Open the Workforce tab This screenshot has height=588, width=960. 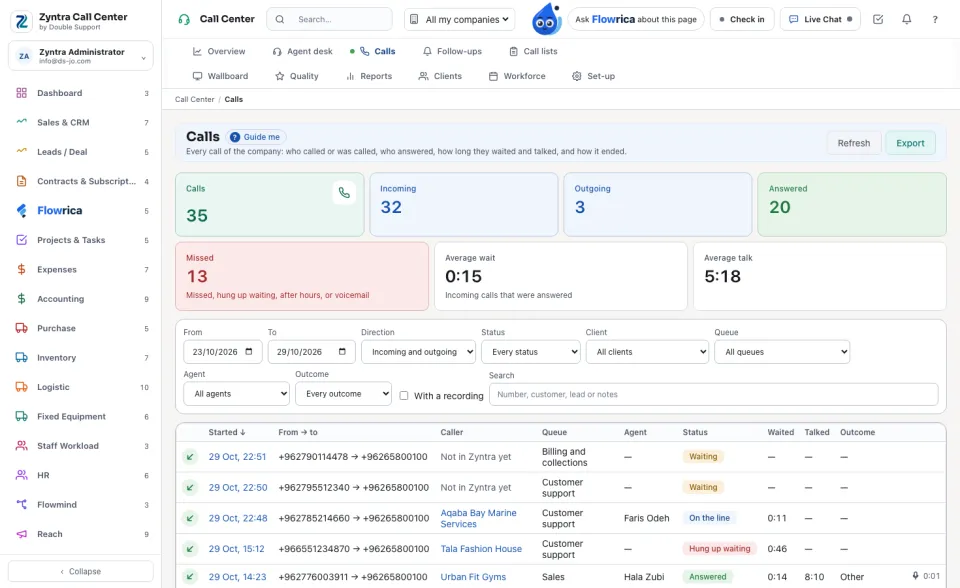pyautogui.click(x=517, y=76)
